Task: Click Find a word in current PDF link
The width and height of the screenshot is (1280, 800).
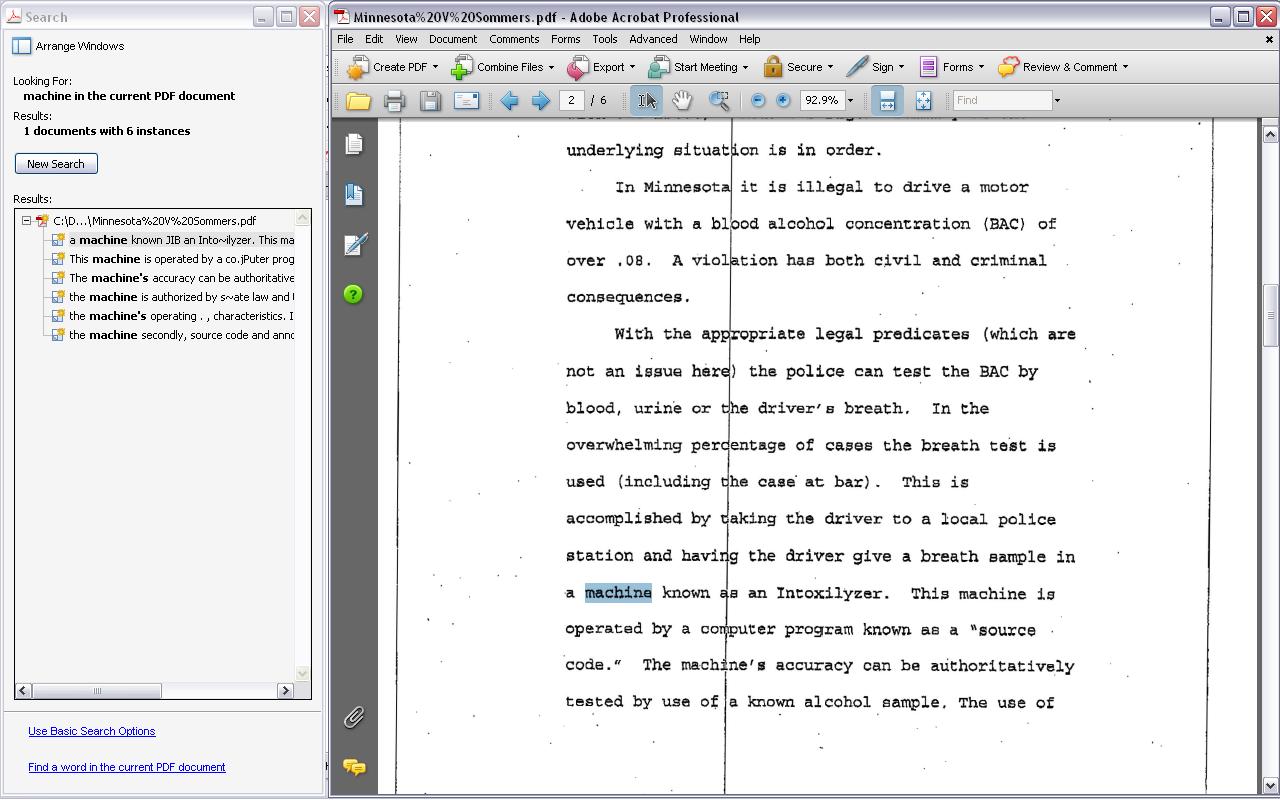Action: click(127, 767)
